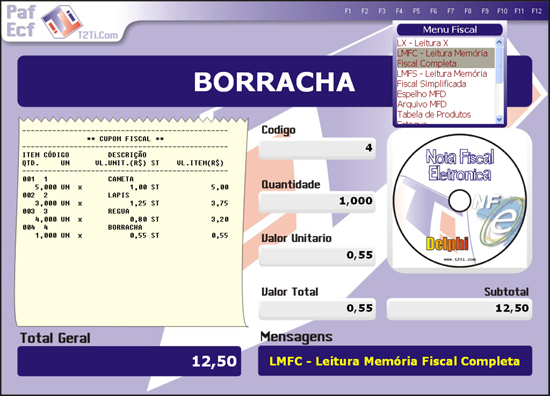Click the F10 function key label

502,11
